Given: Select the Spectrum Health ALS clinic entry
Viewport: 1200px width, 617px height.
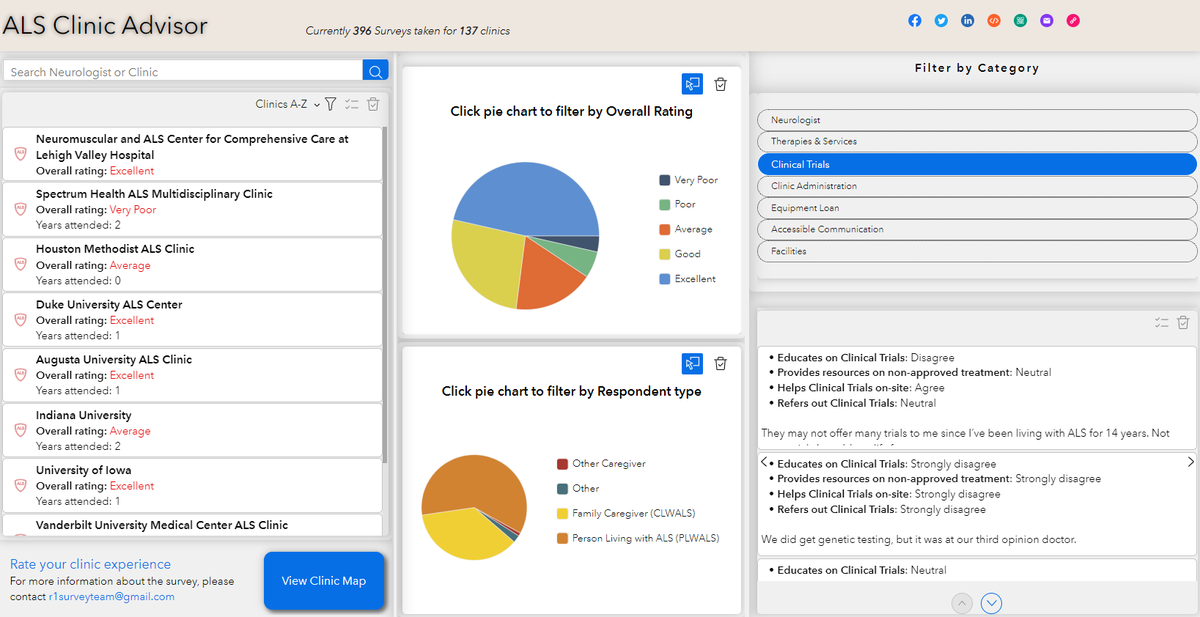Looking at the screenshot, I should tap(192, 209).
